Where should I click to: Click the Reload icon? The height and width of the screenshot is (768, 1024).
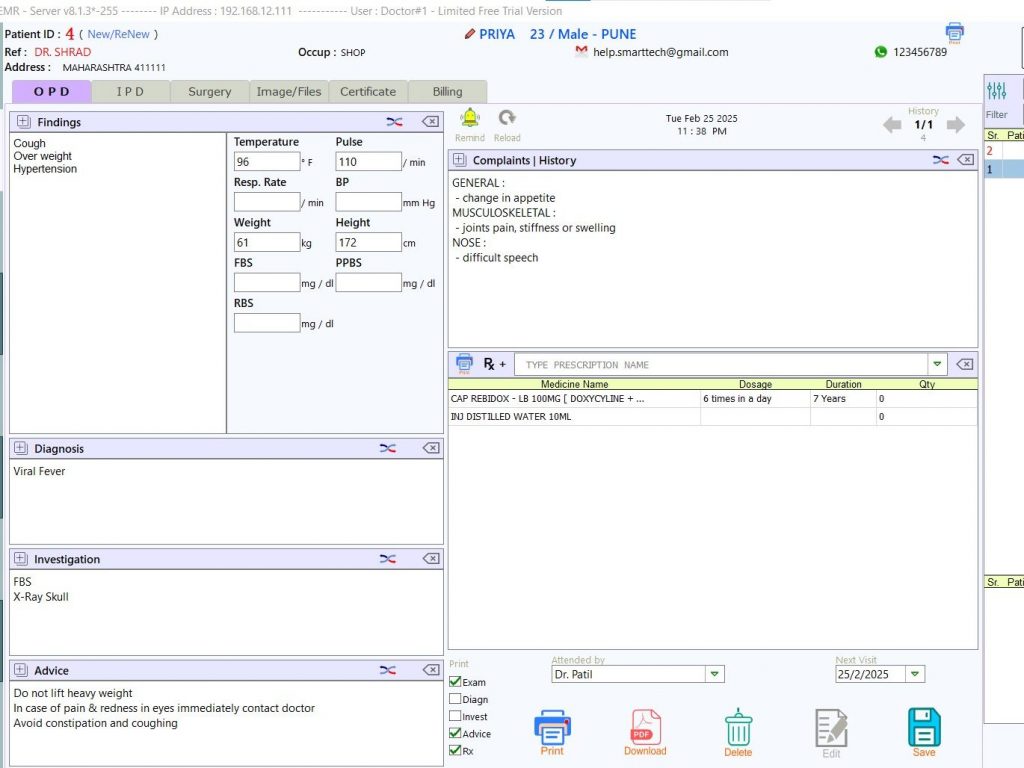point(507,119)
